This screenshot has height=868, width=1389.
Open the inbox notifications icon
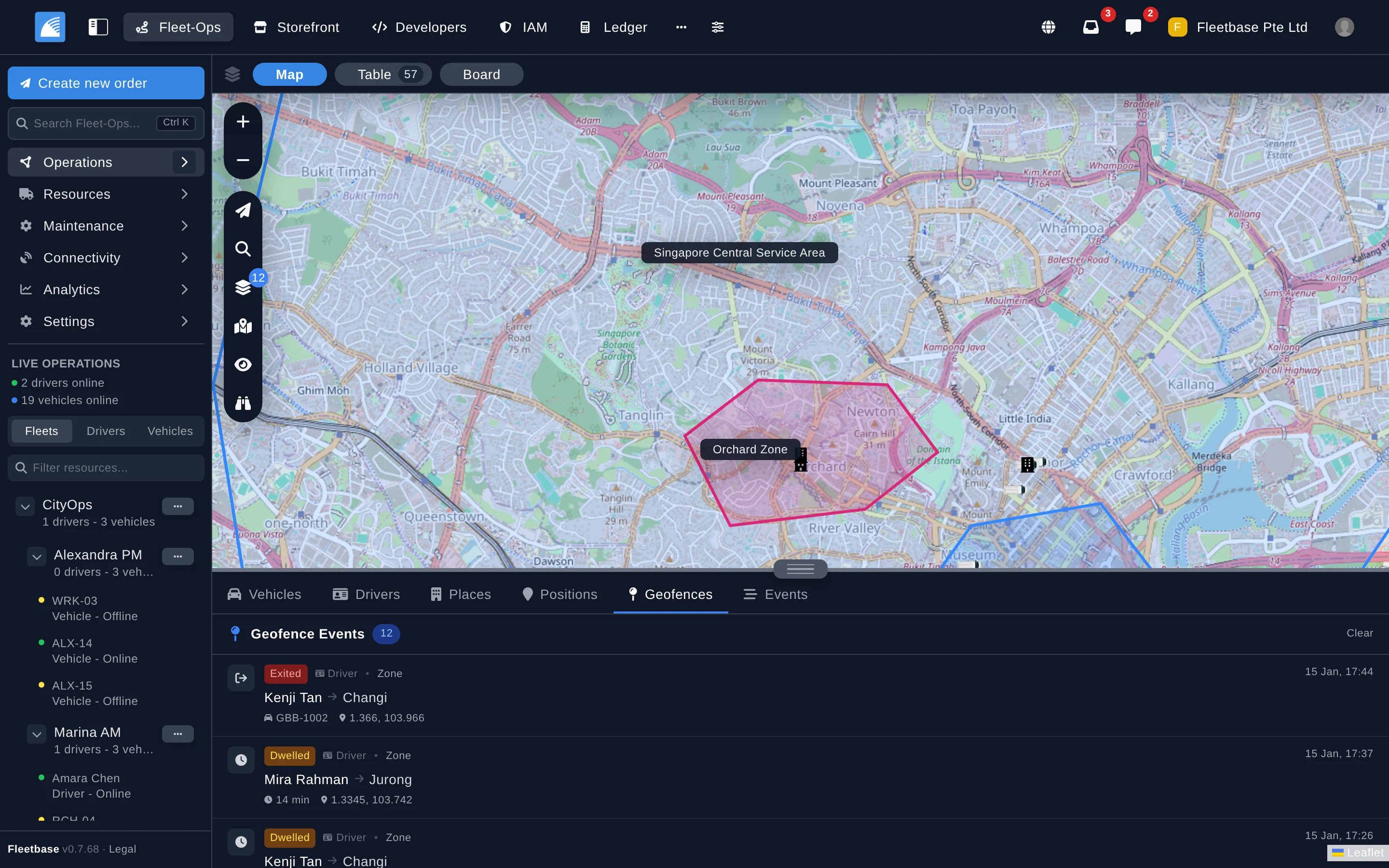(1090, 27)
